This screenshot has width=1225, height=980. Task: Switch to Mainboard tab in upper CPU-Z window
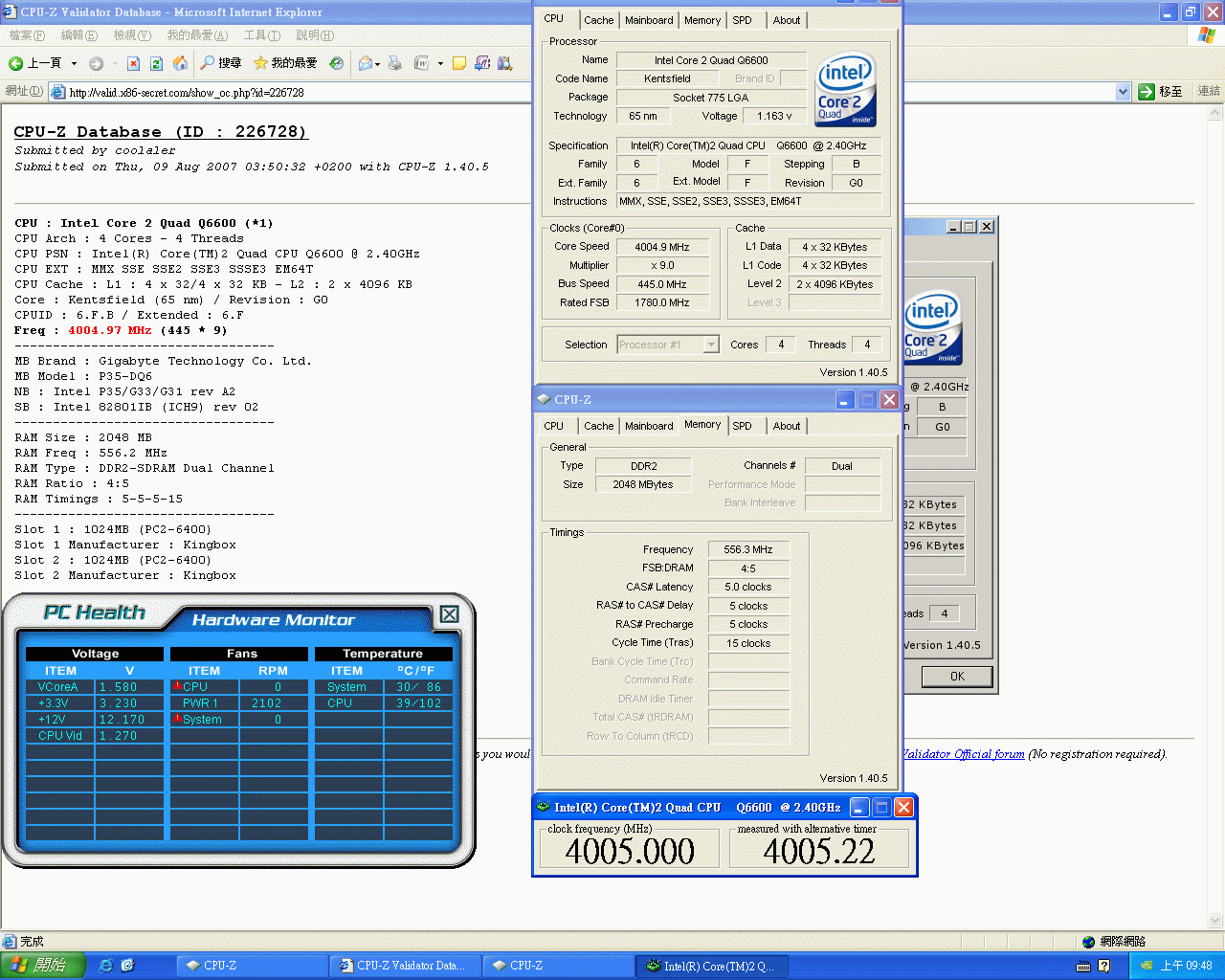(649, 20)
